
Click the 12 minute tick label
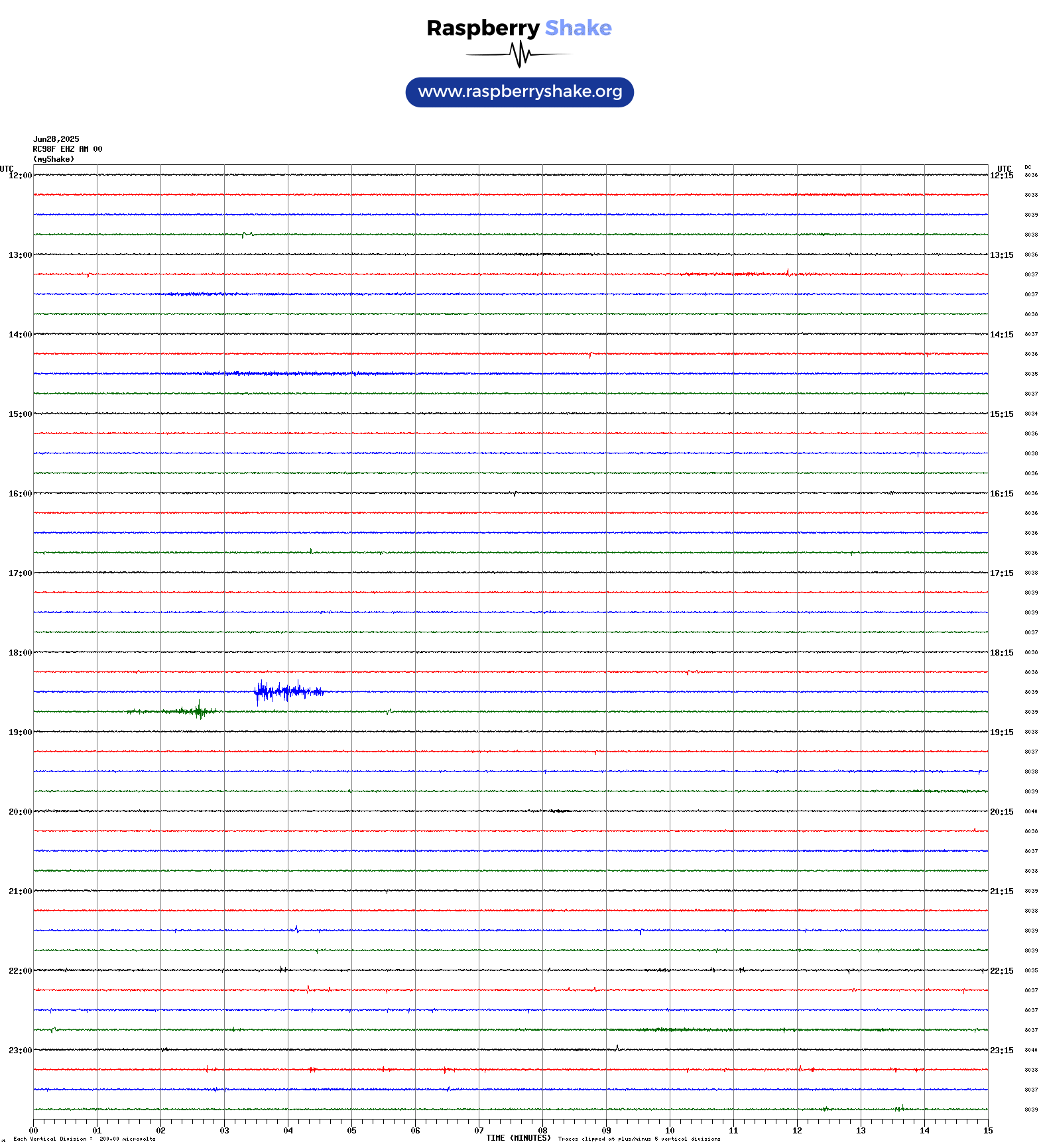click(x=798, y=1131)
